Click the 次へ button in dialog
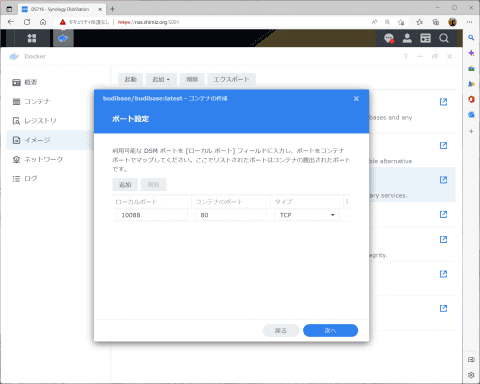 [x=330, y=330]
